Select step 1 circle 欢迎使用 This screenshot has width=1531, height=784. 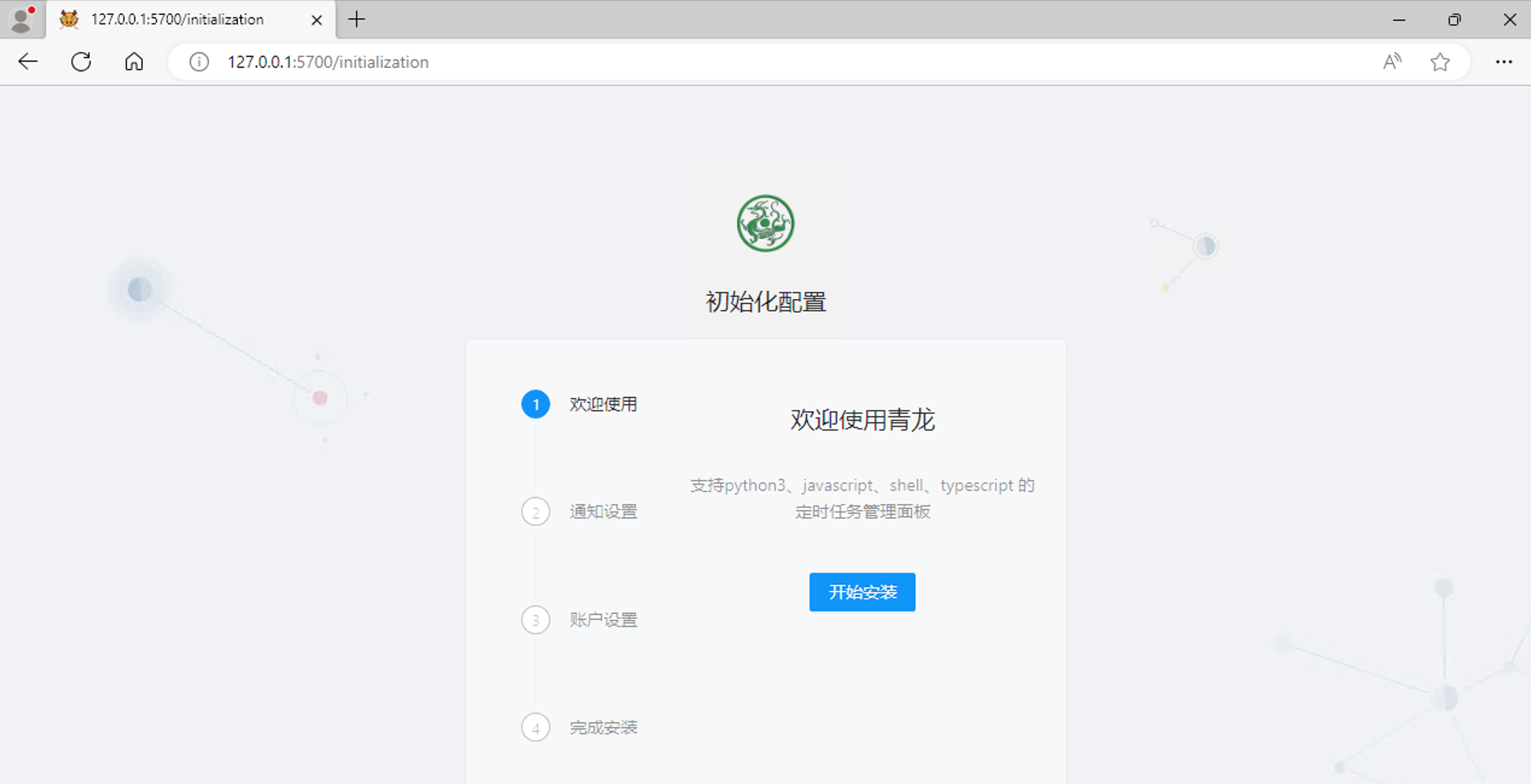click(x=535, y=404)
